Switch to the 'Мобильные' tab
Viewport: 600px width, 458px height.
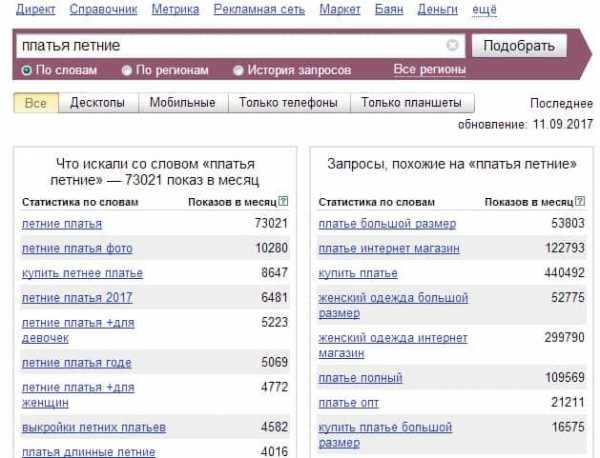click(182, 103)
